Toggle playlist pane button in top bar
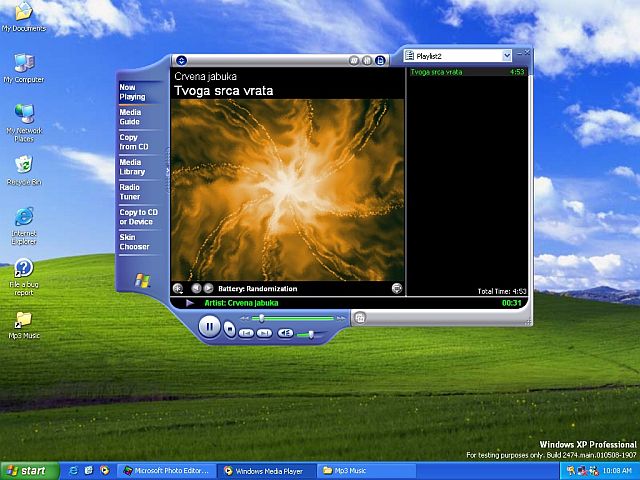The image size is (640, 480). [380, 61]
